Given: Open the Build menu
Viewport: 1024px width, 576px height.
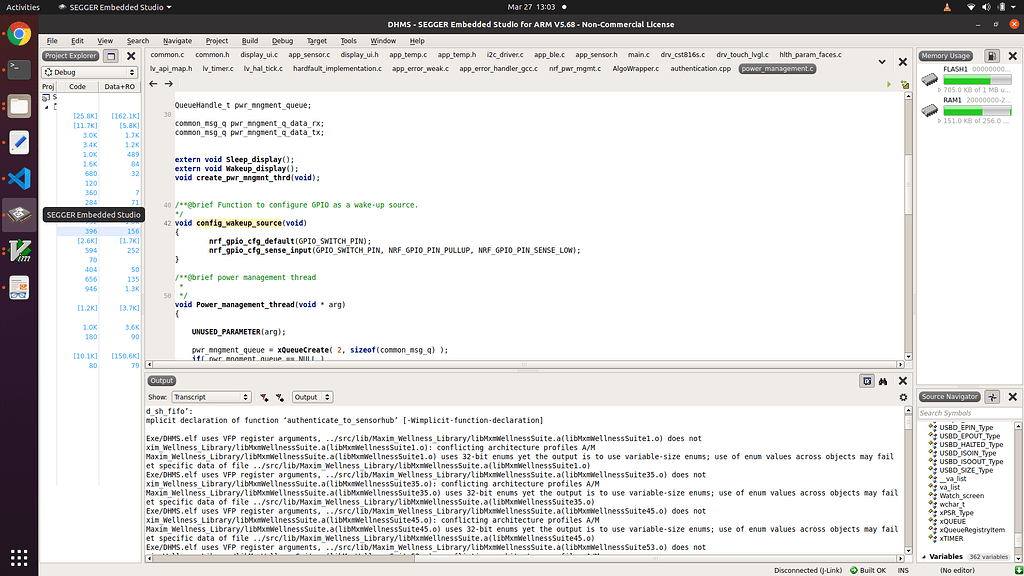Looking at the screenshot, I should pos(249,41).
